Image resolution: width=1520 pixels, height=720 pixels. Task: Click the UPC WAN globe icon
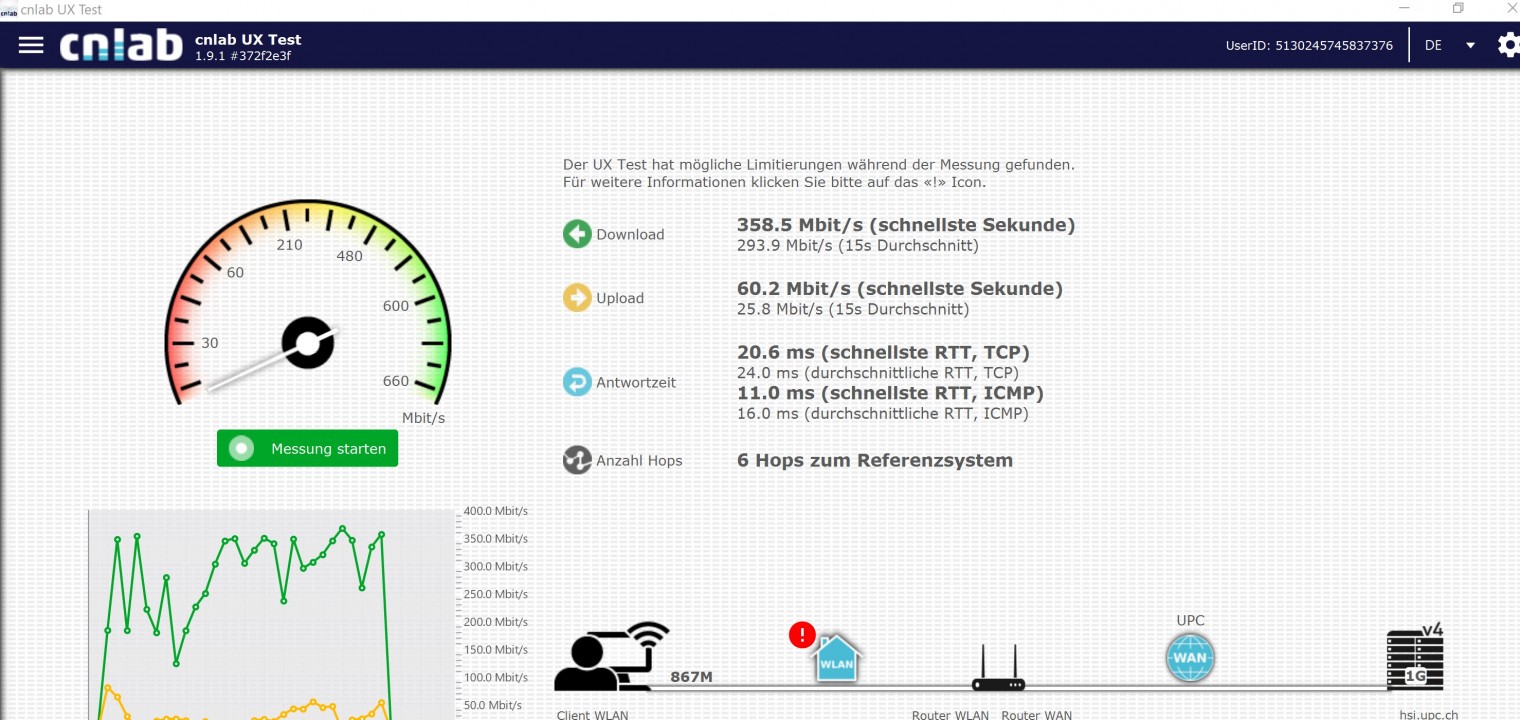[x=1190, y=659]
